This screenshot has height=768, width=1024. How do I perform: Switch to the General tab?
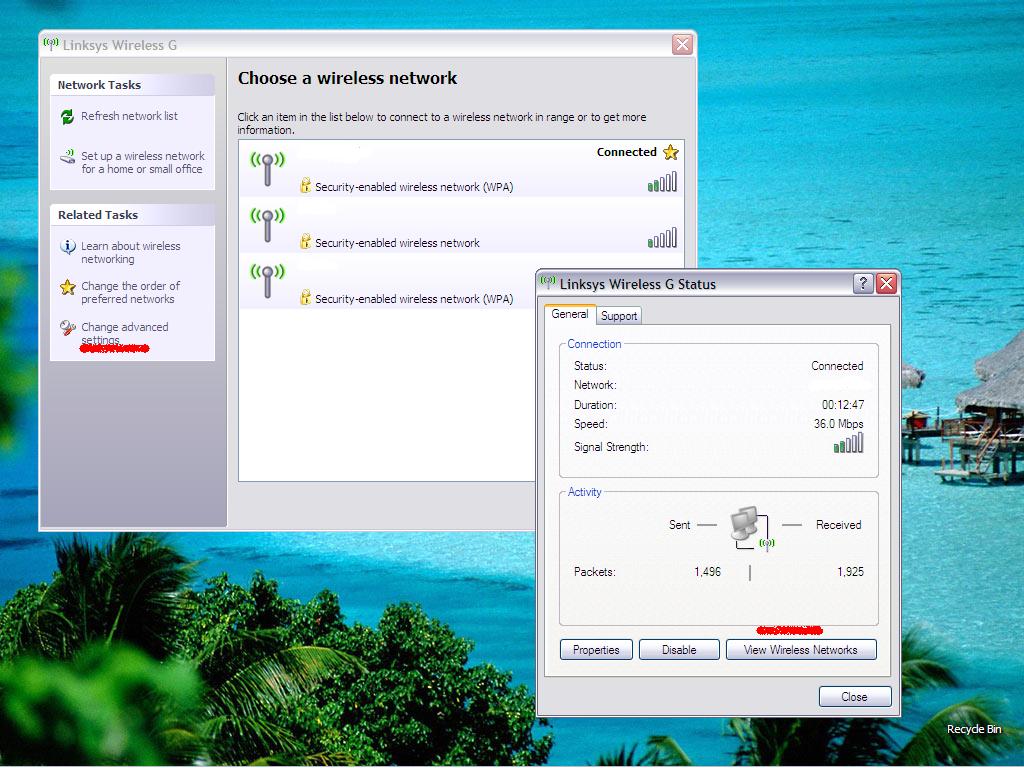(x=569, y=314)
